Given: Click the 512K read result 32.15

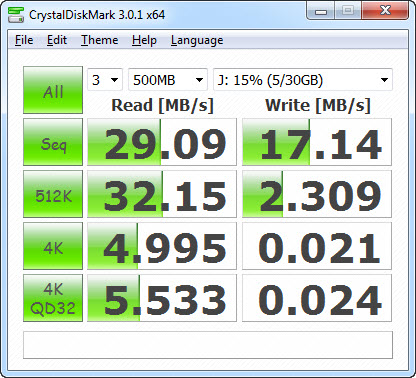Looking at the screenshot, I should point(162,194).
